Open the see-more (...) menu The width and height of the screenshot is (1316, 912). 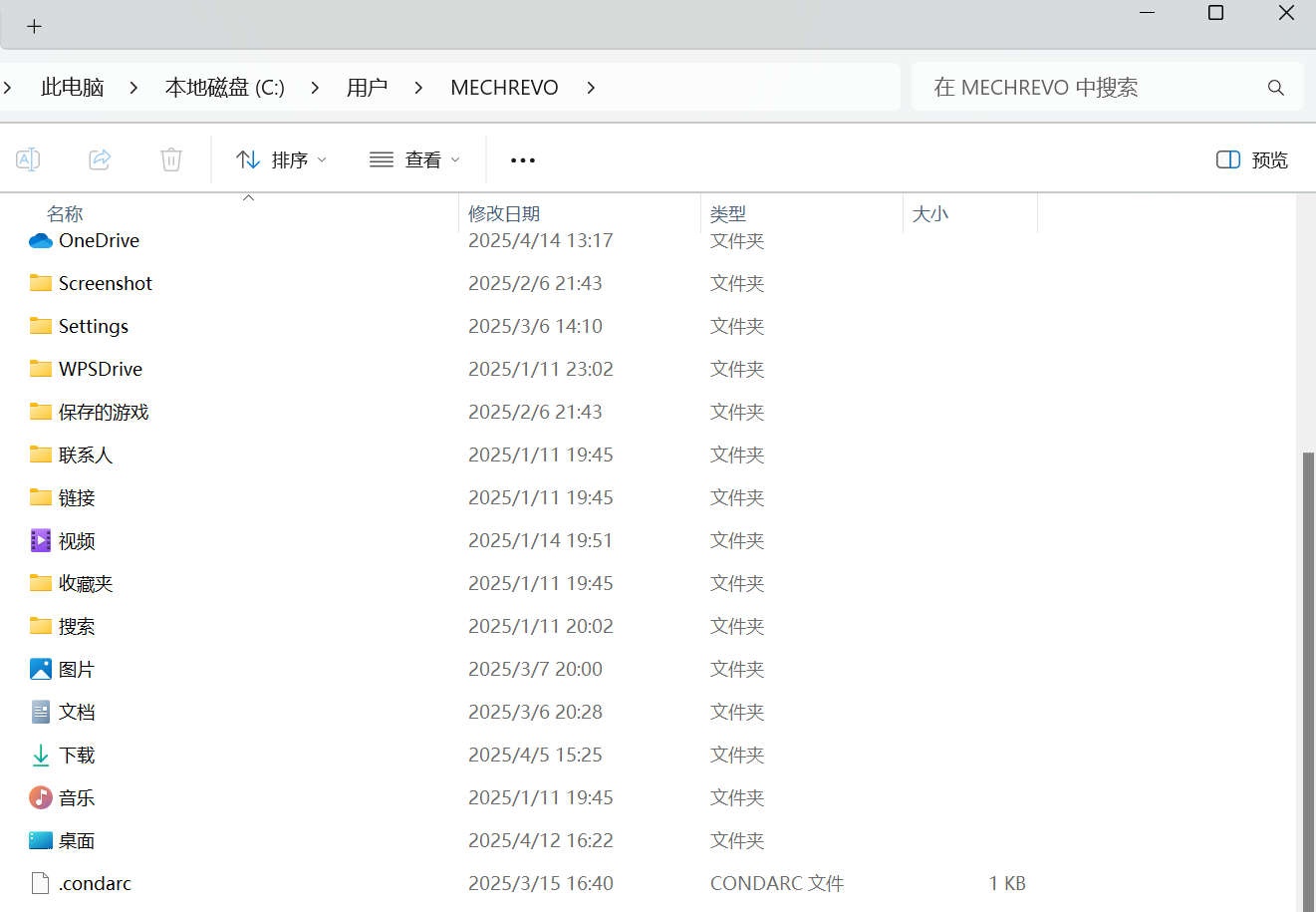[522, 159]
